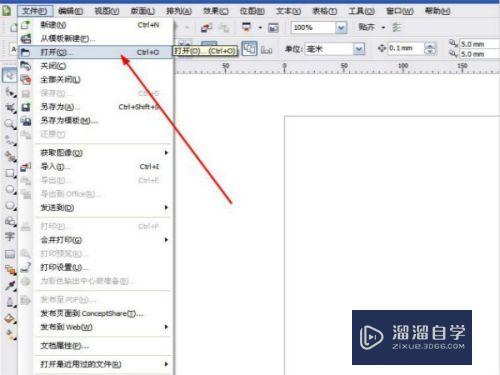This screenshot has width=500, height=375.
Task: Choose 导入(I)... menu entry
Action: (x=95, y=166)
